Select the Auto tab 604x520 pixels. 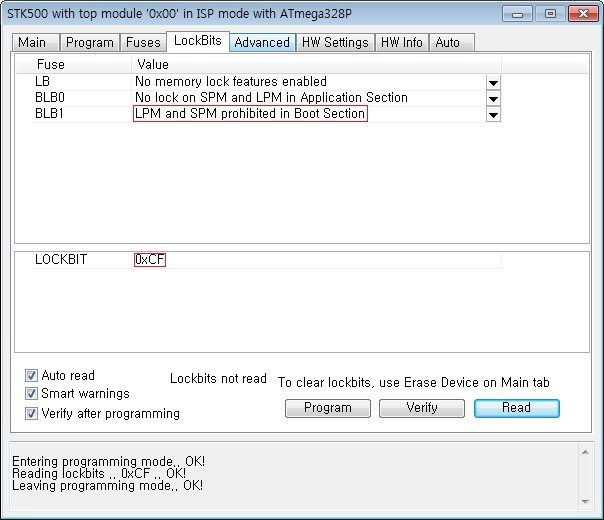pos(451,42)
